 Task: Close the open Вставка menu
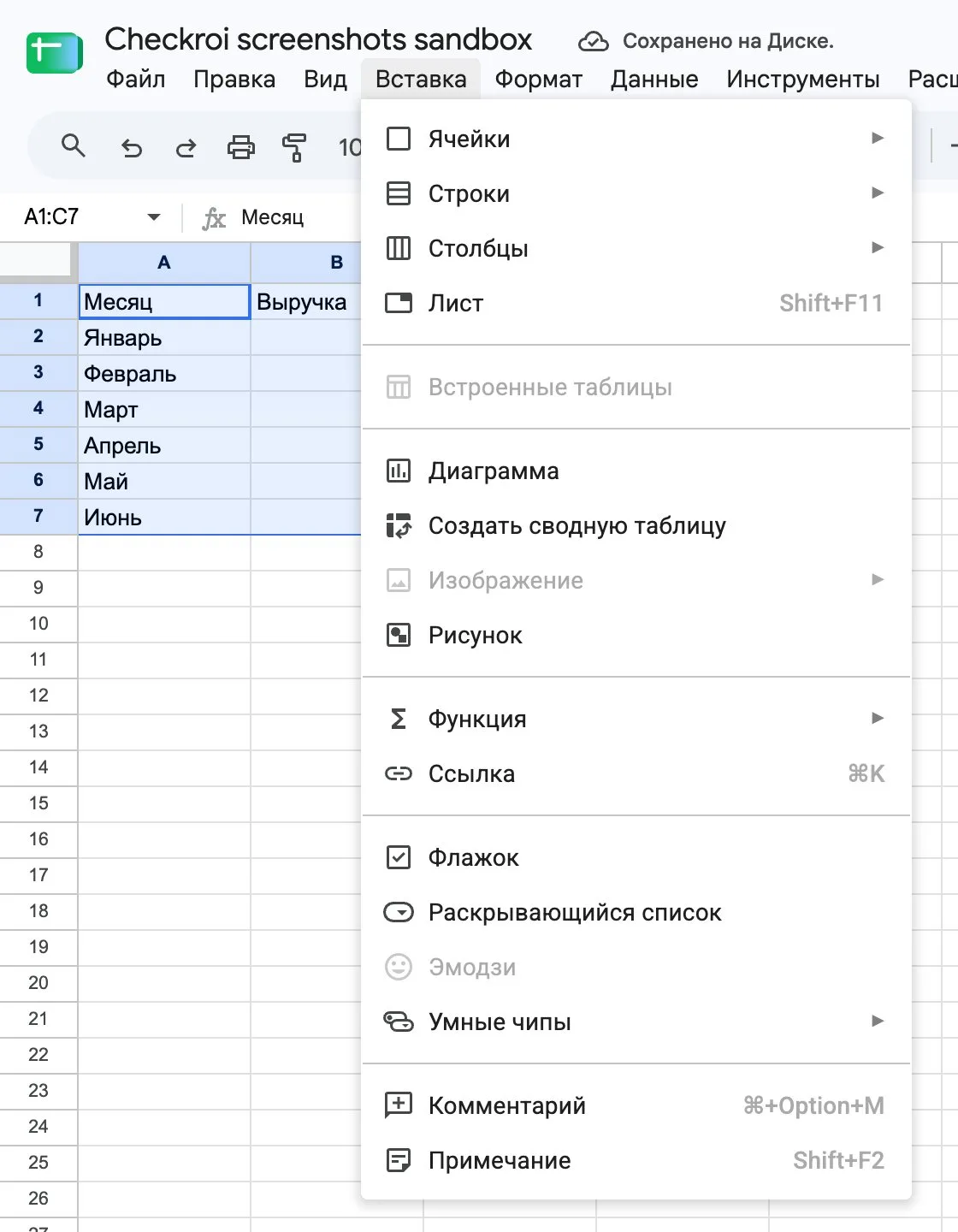click(x=421, y=80)
